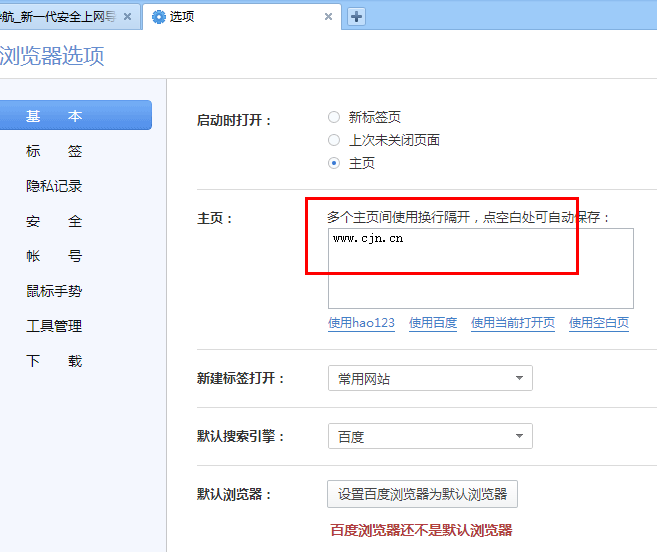Select the 上次未关闭页面 radio button
This screenshot has width=657, height=552.
[x=334, y=140]
